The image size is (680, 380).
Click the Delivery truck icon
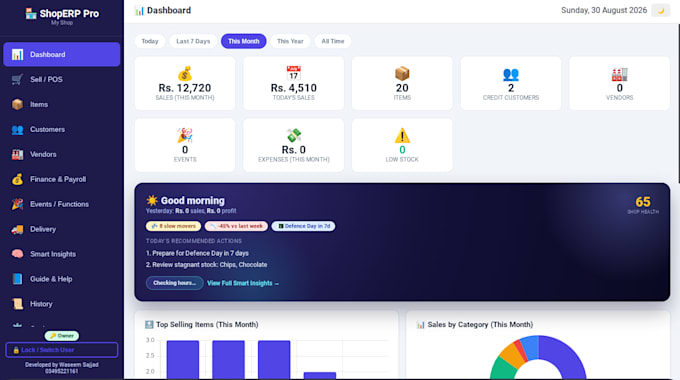click(17, 229)
